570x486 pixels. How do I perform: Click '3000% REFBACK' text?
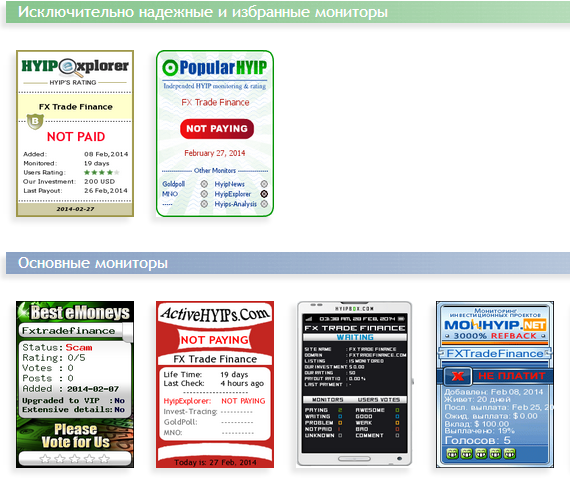tap(495, 336)
